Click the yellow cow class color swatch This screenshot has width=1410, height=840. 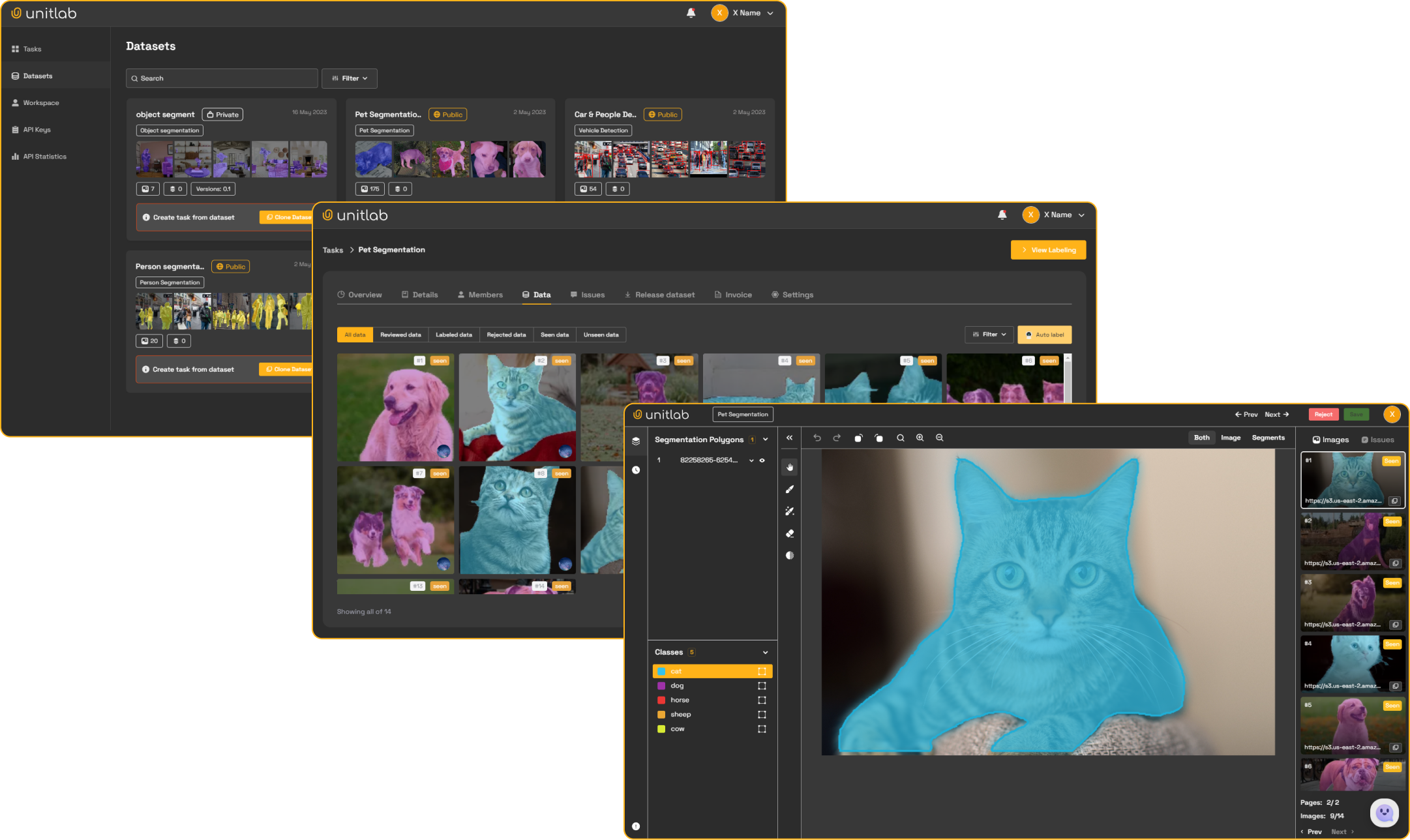point(661,729)
